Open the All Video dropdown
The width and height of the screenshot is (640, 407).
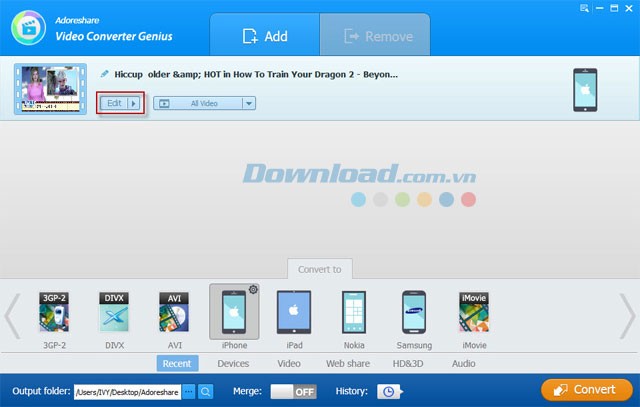coord(204,103)
